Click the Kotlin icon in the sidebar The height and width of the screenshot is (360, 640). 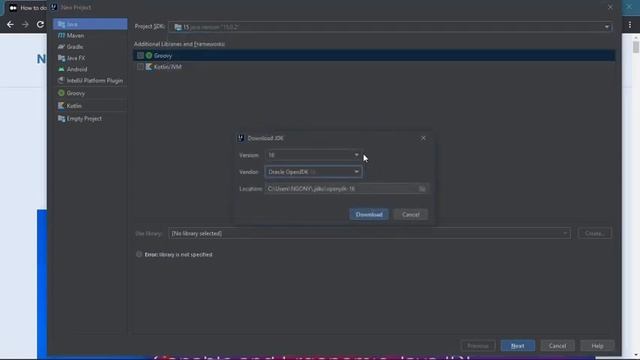click(x=61, y=106)
